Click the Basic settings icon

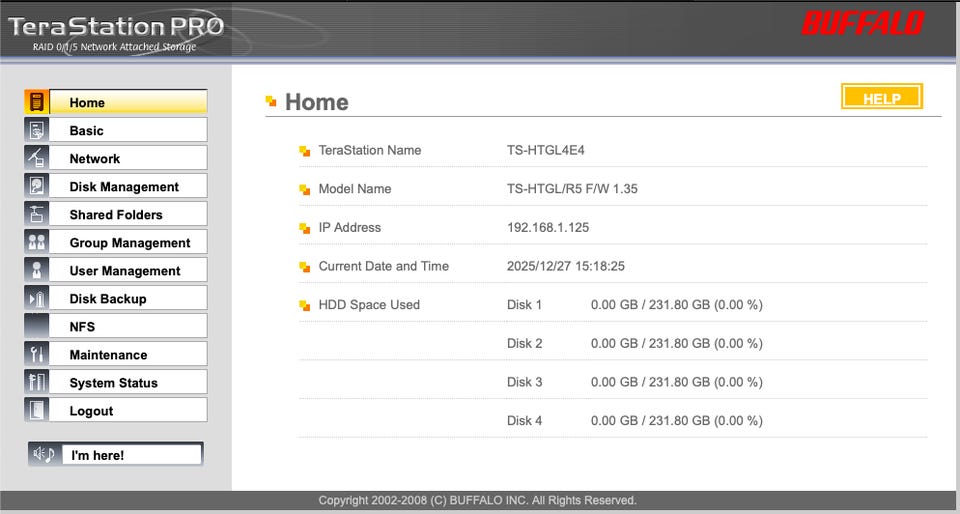[x=36, y=130]
